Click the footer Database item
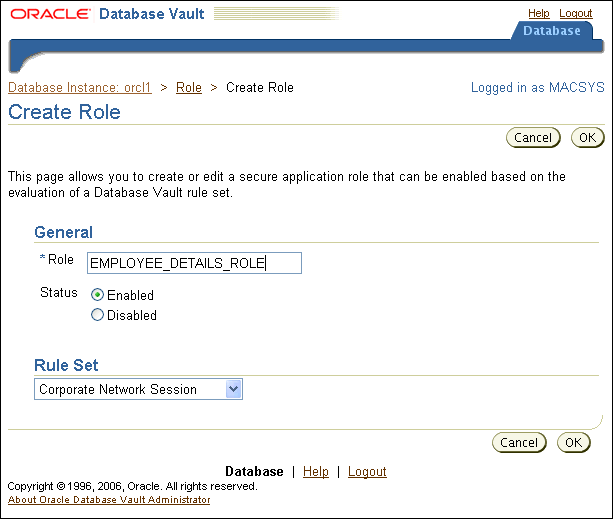The width and height of the screenshot is (613, 519). click(x=254, y=471)
